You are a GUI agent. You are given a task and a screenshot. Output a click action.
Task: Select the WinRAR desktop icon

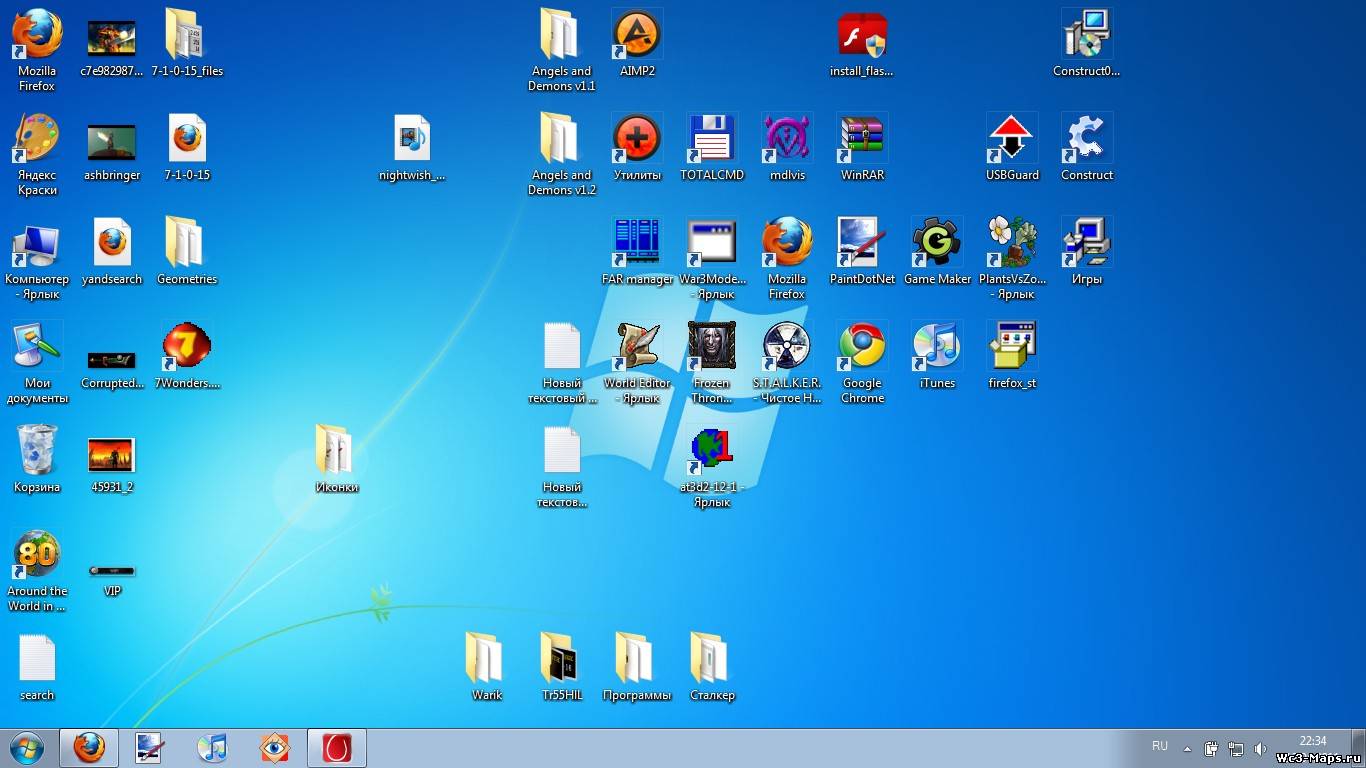pyautogui.click(x=862, y=140)
